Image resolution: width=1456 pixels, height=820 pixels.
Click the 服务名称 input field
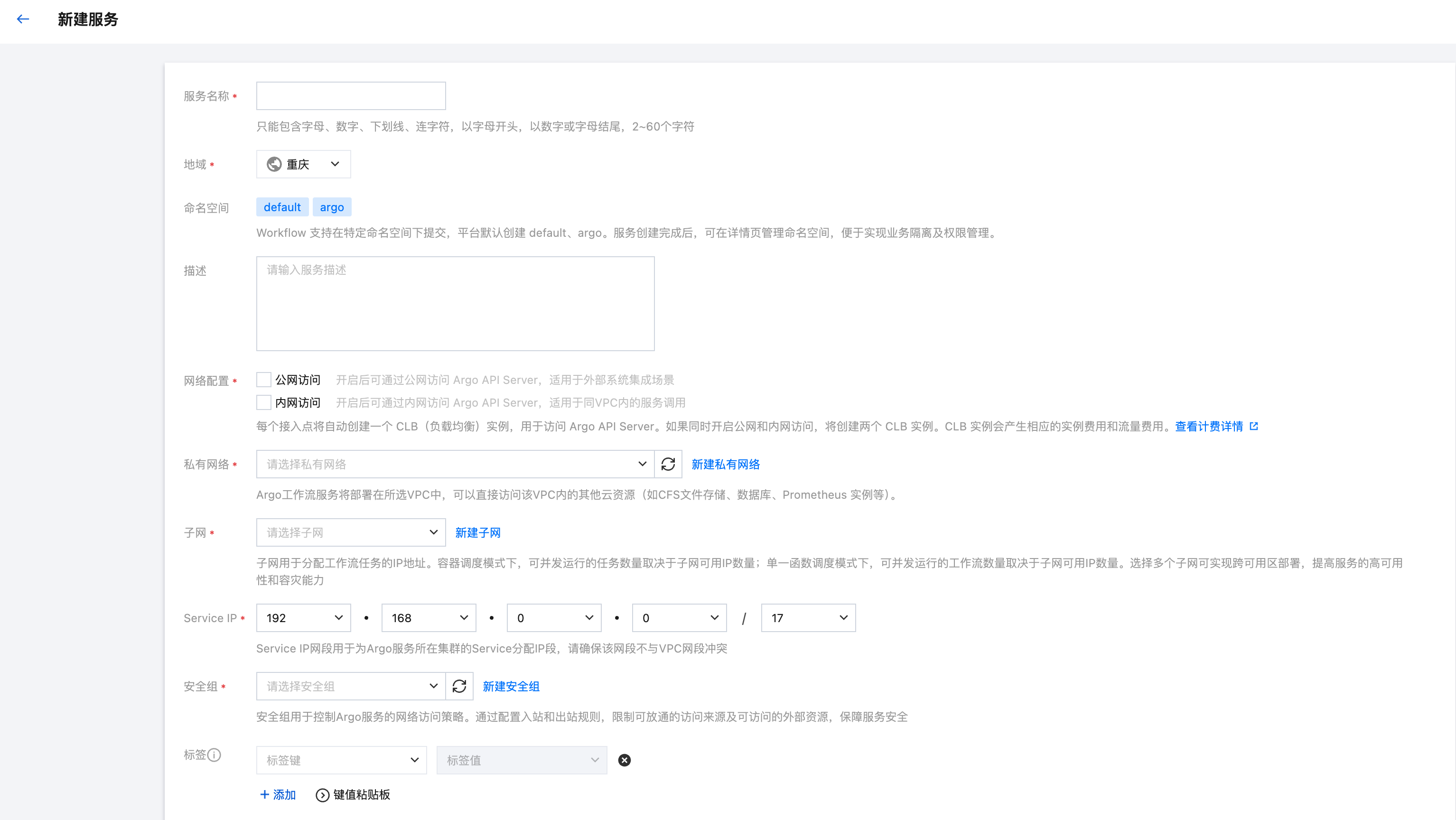pyautogui.click(x=350, y=96)
